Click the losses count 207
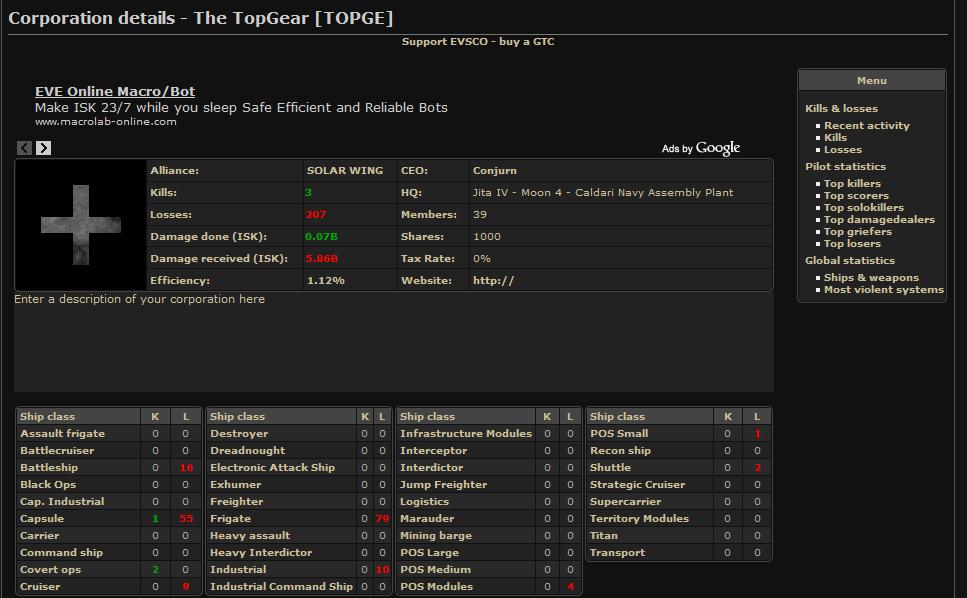This screenshot has width=967, height=598. 315,215
